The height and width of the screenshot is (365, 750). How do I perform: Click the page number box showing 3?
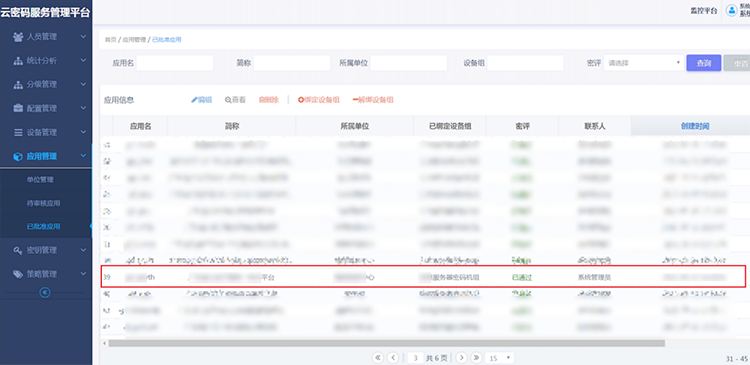pos(416,358)
